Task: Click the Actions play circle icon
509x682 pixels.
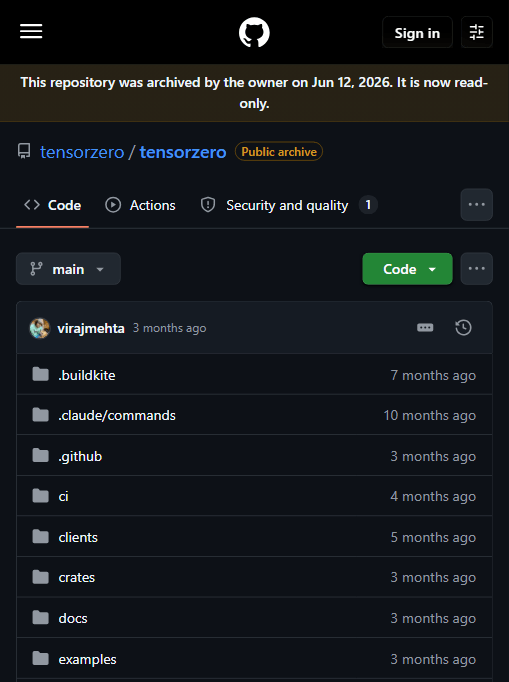Action: 113,205
